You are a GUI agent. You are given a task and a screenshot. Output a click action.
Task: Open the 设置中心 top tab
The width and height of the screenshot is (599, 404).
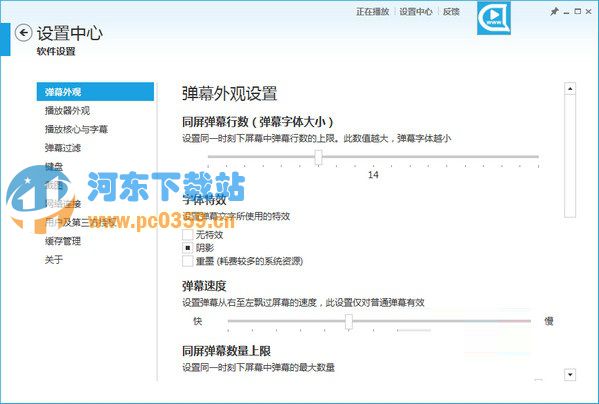(416, 12)
